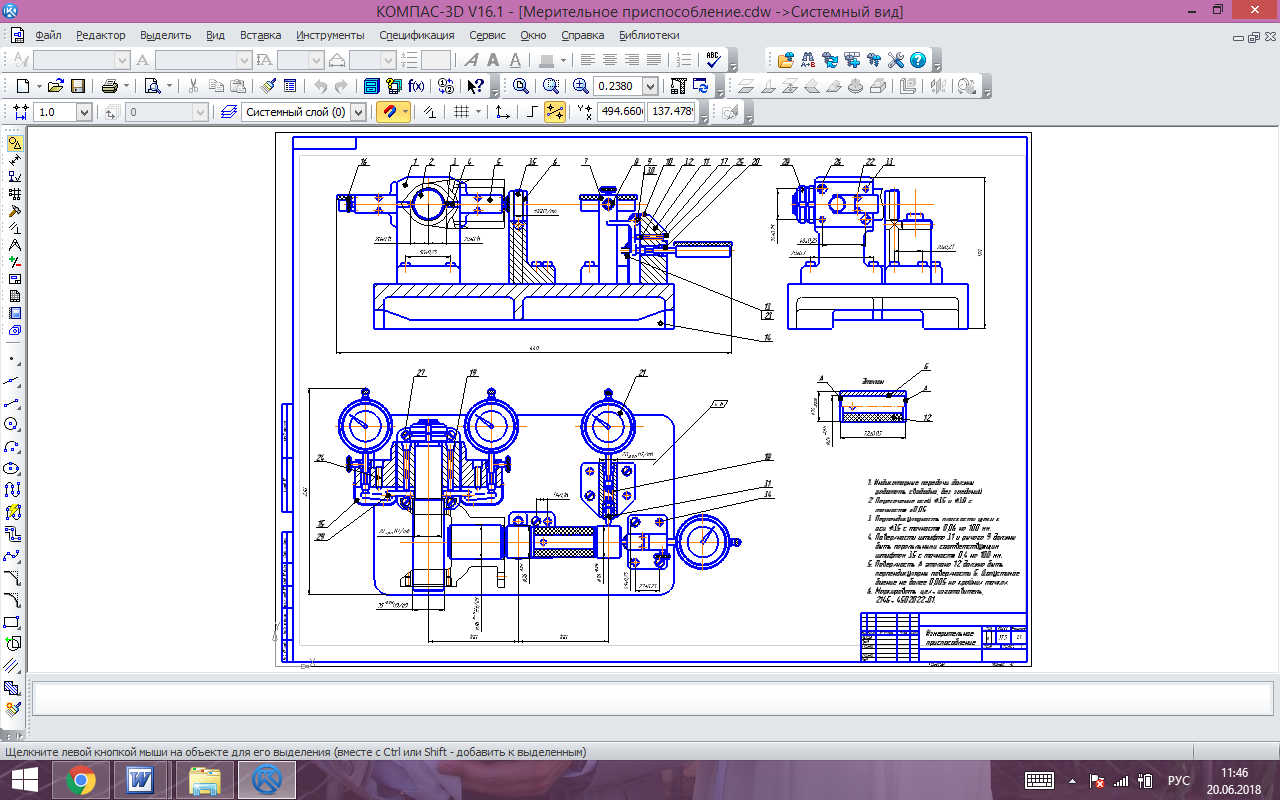Open the Спецификация menu
The width and height of the screenshot is (1280, 800).
416,35
